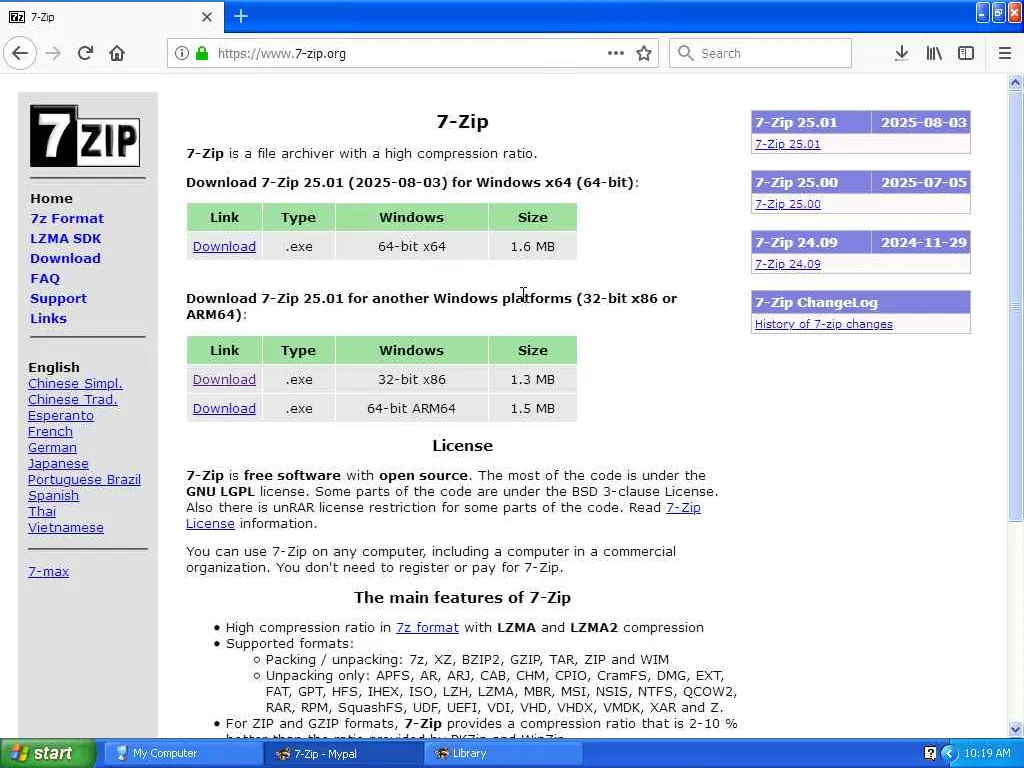Click the page scrollbar up arrow

pyautogui.click(x=1015, y=82)
